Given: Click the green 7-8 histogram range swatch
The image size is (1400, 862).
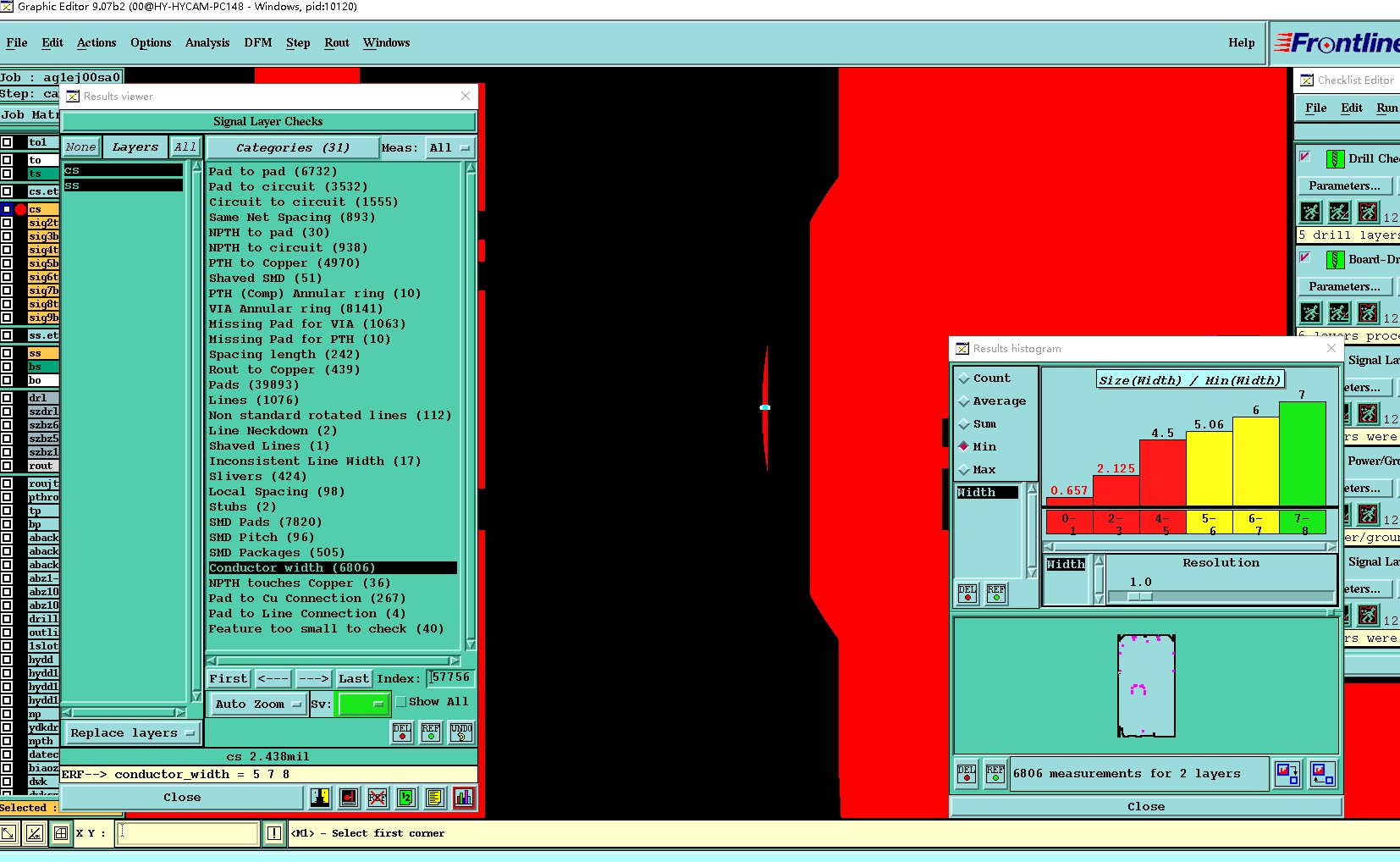Looking at the screenshot, I should [1302, 522].
